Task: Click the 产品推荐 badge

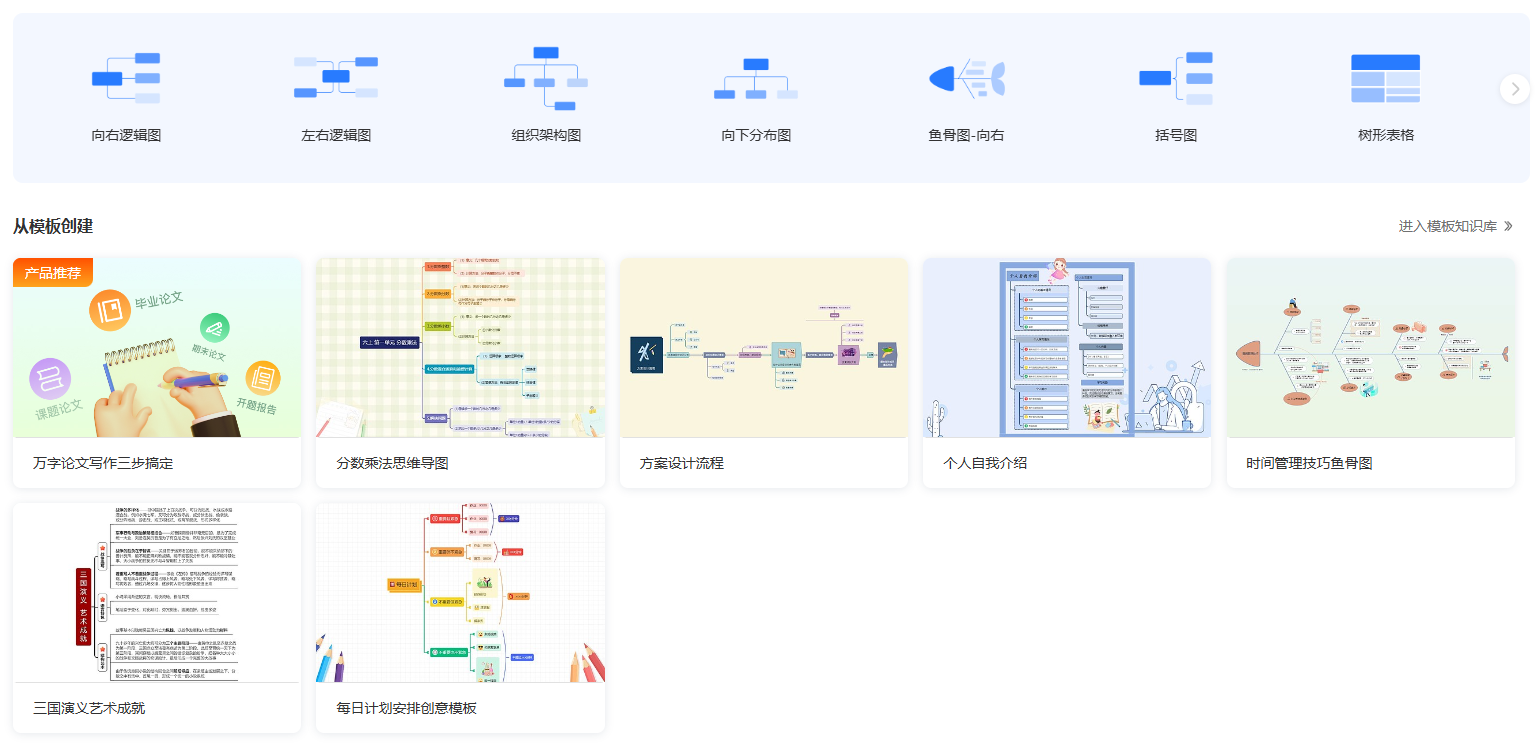Action: (x=52, y=271)
